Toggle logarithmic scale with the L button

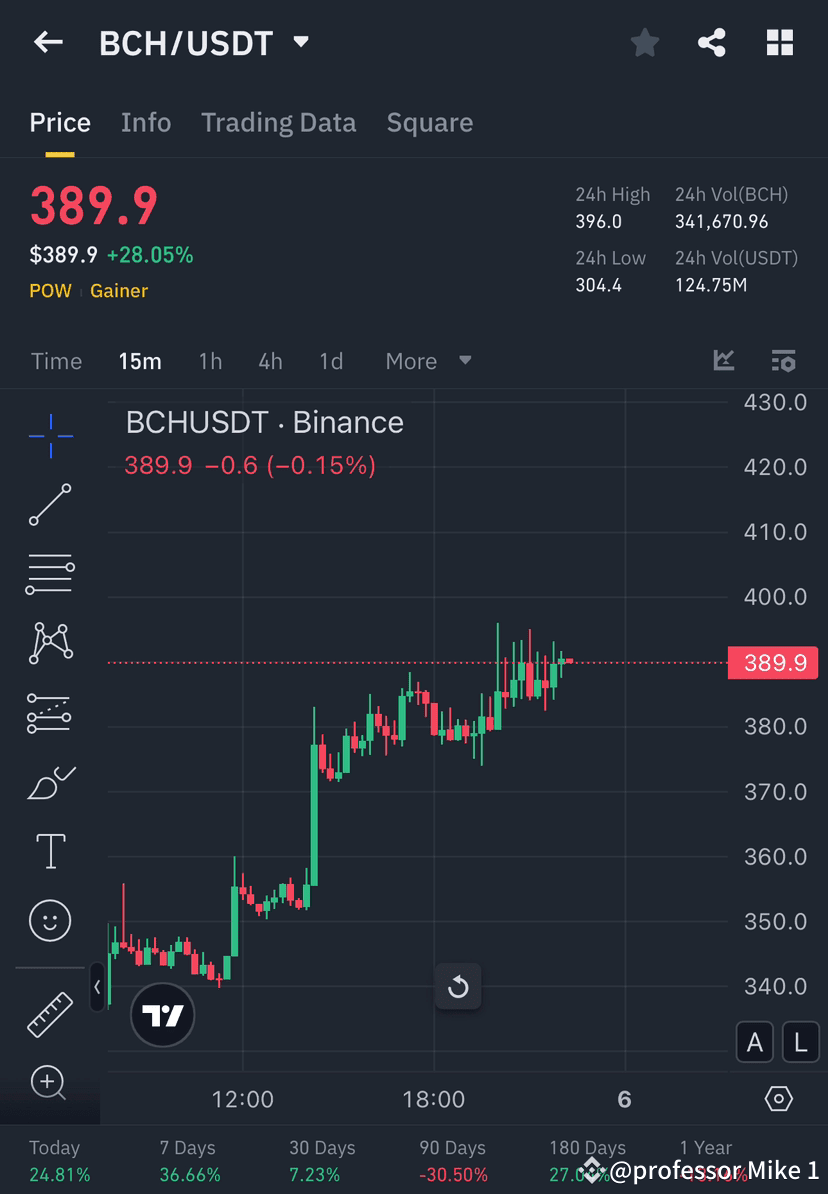[x=800, y=1042]
